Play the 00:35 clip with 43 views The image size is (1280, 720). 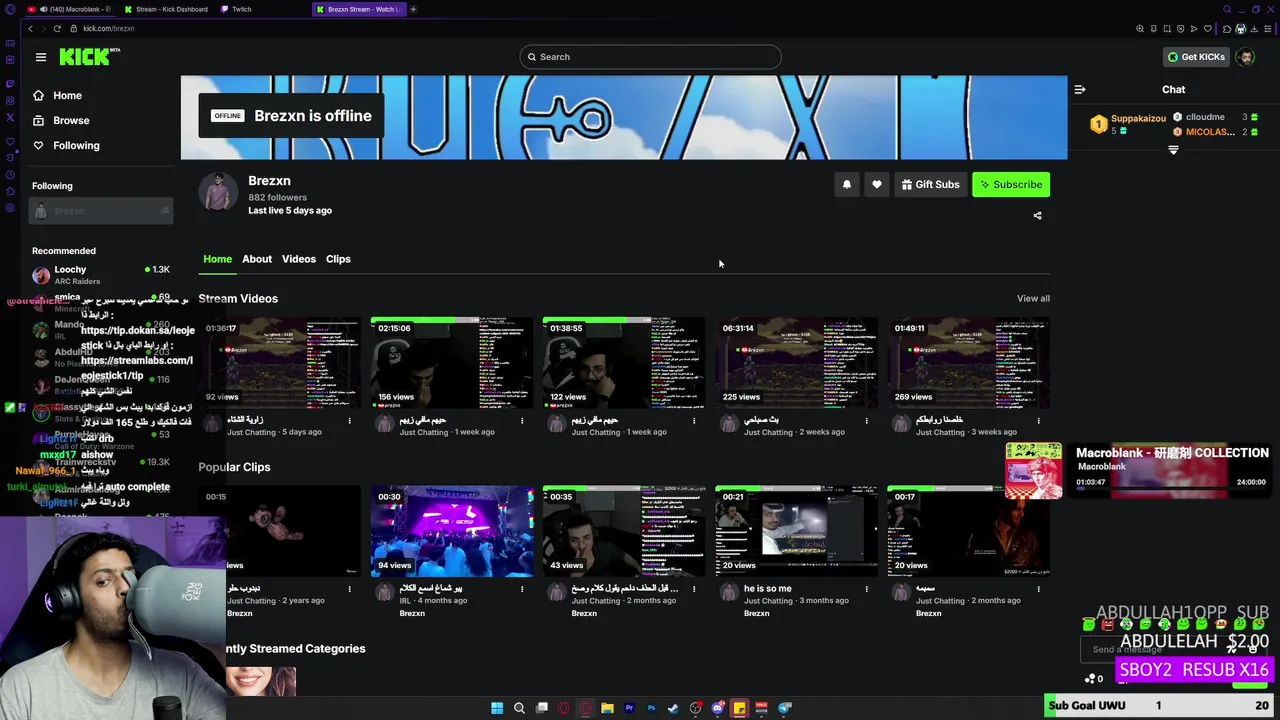[x=624, y=531]
